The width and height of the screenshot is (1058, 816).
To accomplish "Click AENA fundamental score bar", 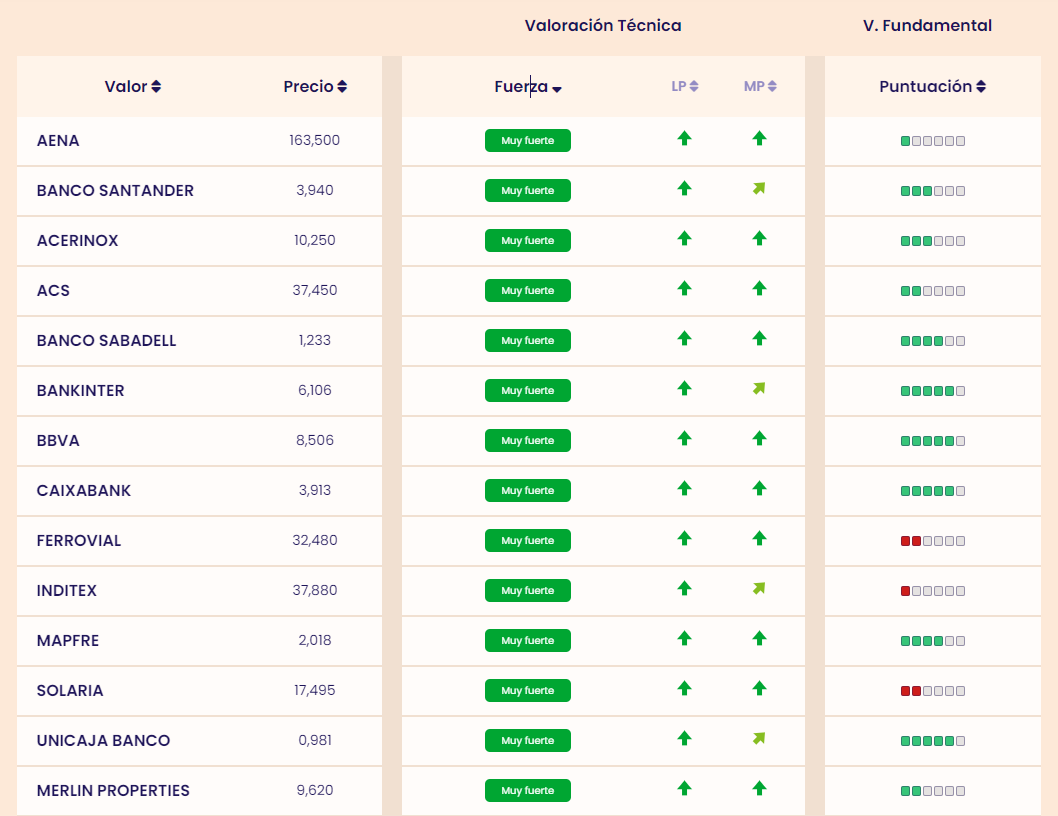I will [x=932, y=141].
